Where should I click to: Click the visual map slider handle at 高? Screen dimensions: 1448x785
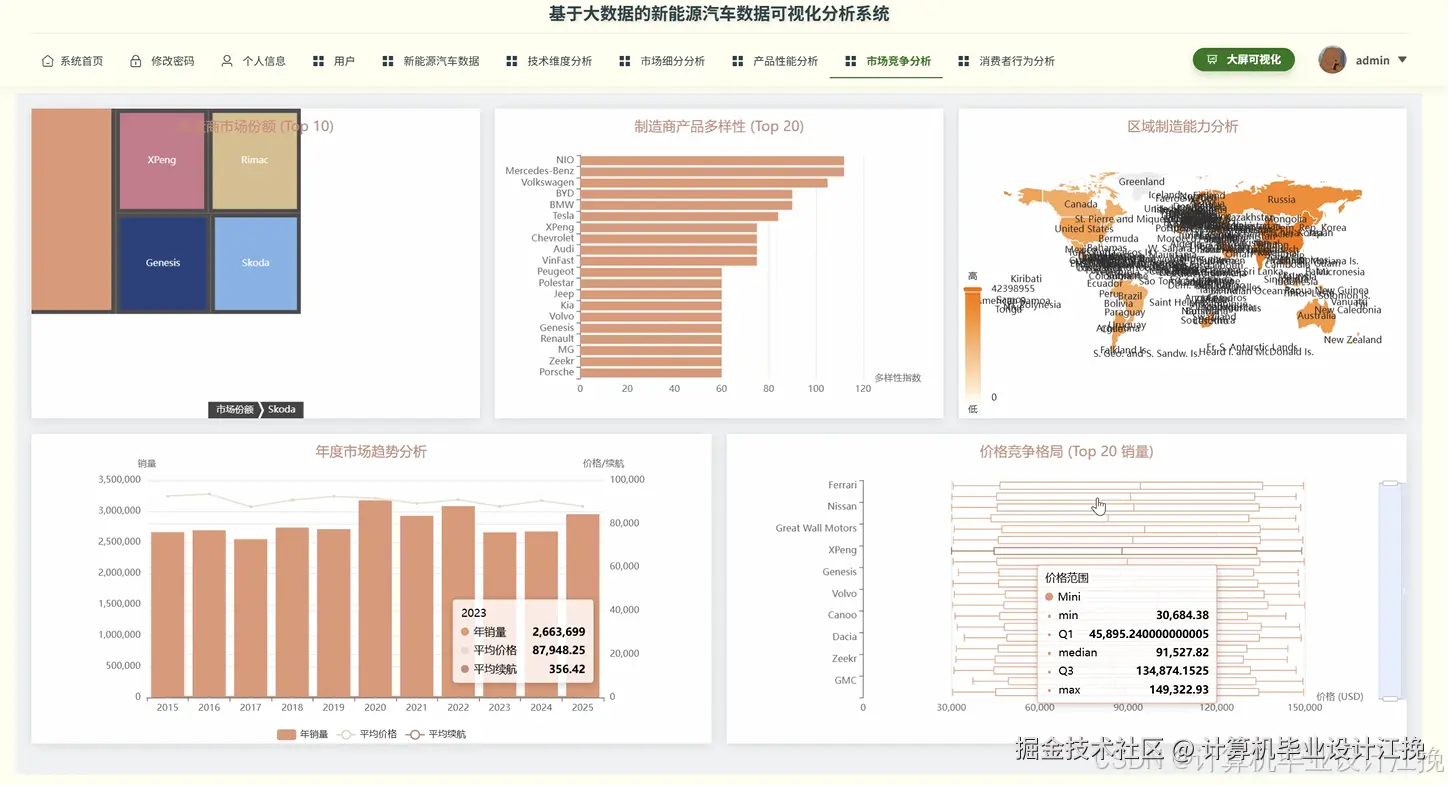tap(972, 289)
